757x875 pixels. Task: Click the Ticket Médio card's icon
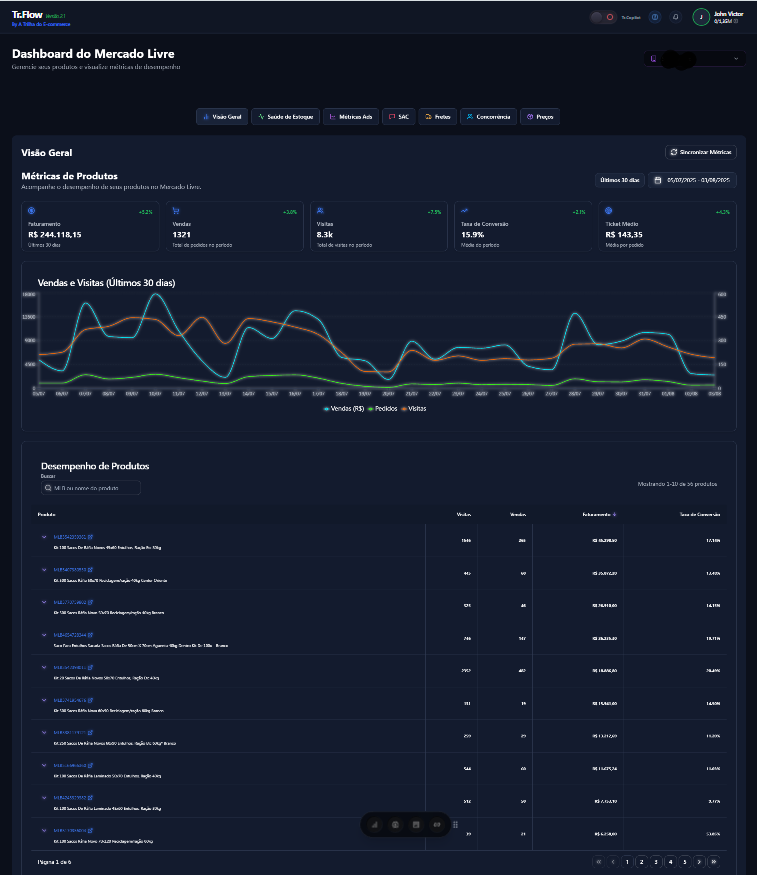coord(609,210)
